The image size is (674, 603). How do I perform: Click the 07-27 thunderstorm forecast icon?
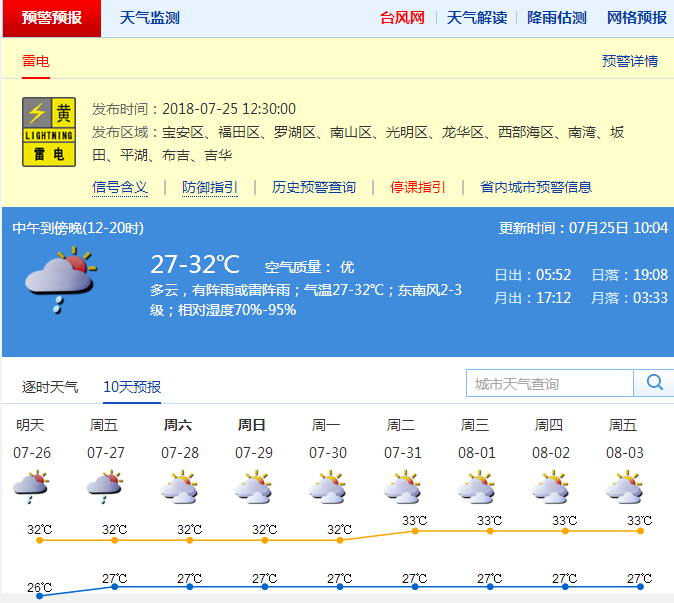pyautogui.click(x=105, y=489)
